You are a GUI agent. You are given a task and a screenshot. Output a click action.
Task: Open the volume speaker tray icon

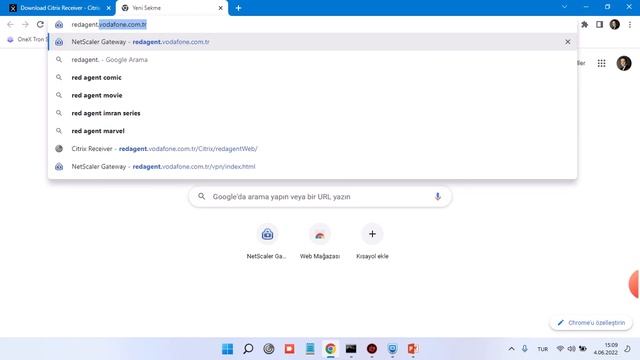point(571,349)
